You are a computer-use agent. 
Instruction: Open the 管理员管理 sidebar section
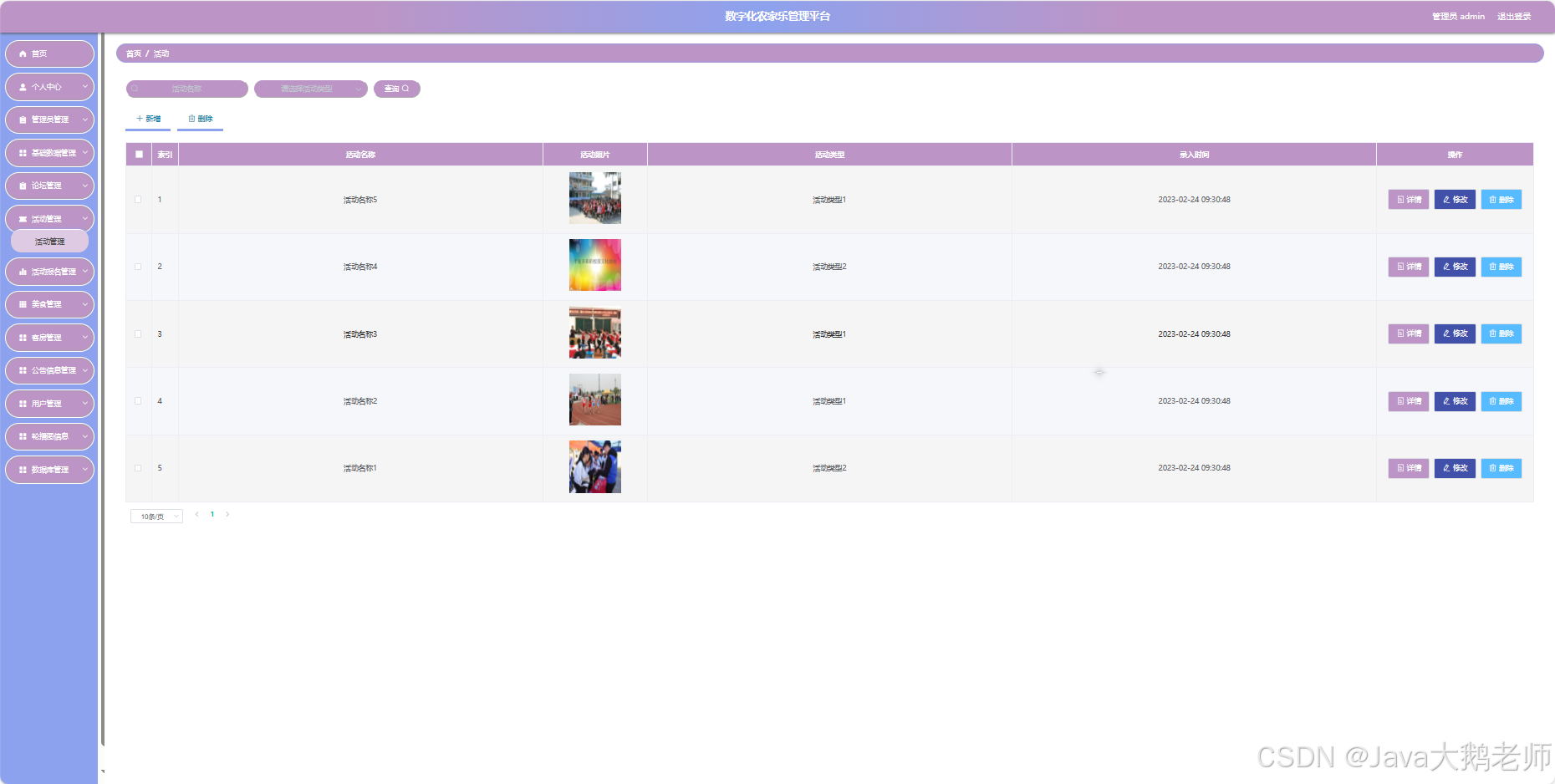[49, 120]
